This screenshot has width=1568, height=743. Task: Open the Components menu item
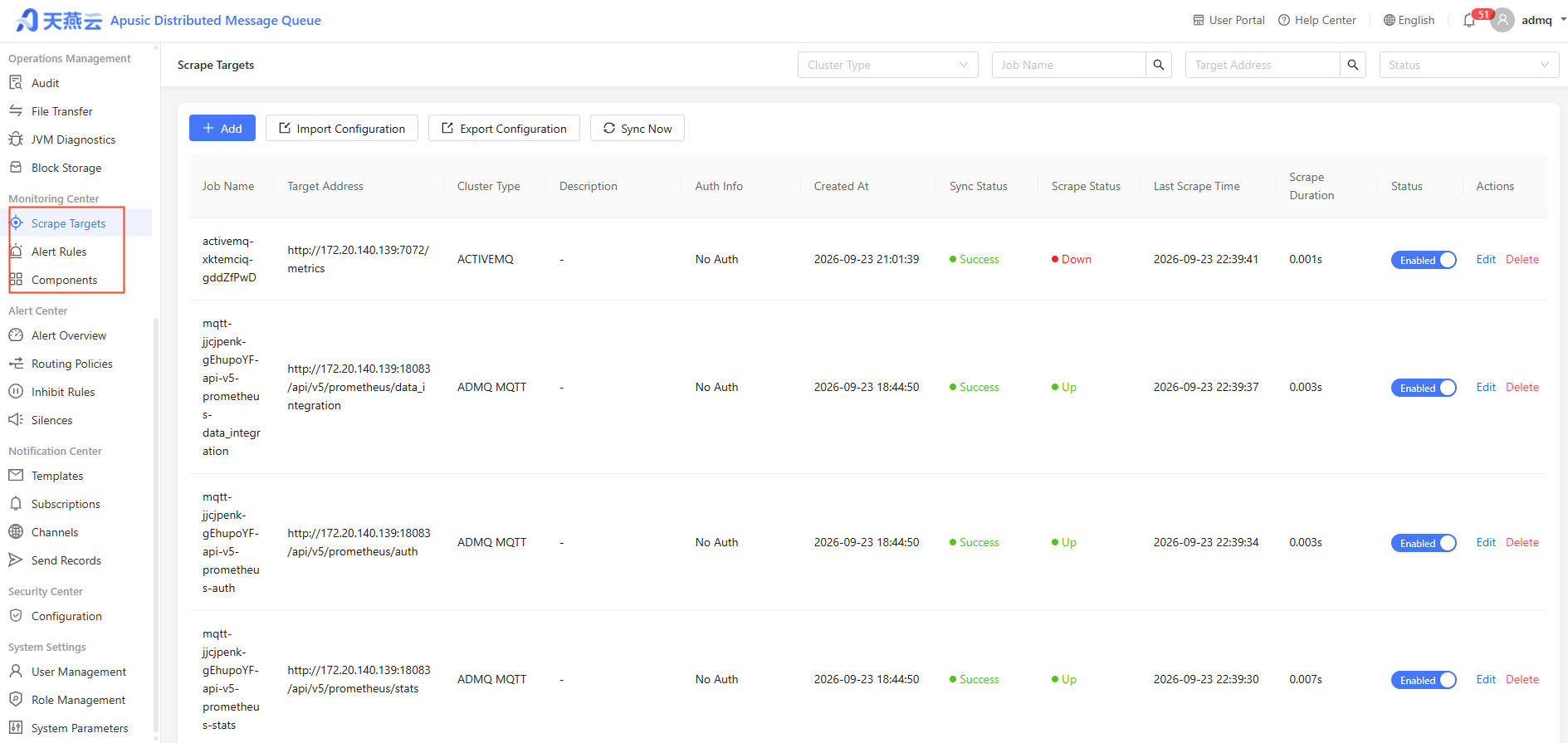[64, 280]
